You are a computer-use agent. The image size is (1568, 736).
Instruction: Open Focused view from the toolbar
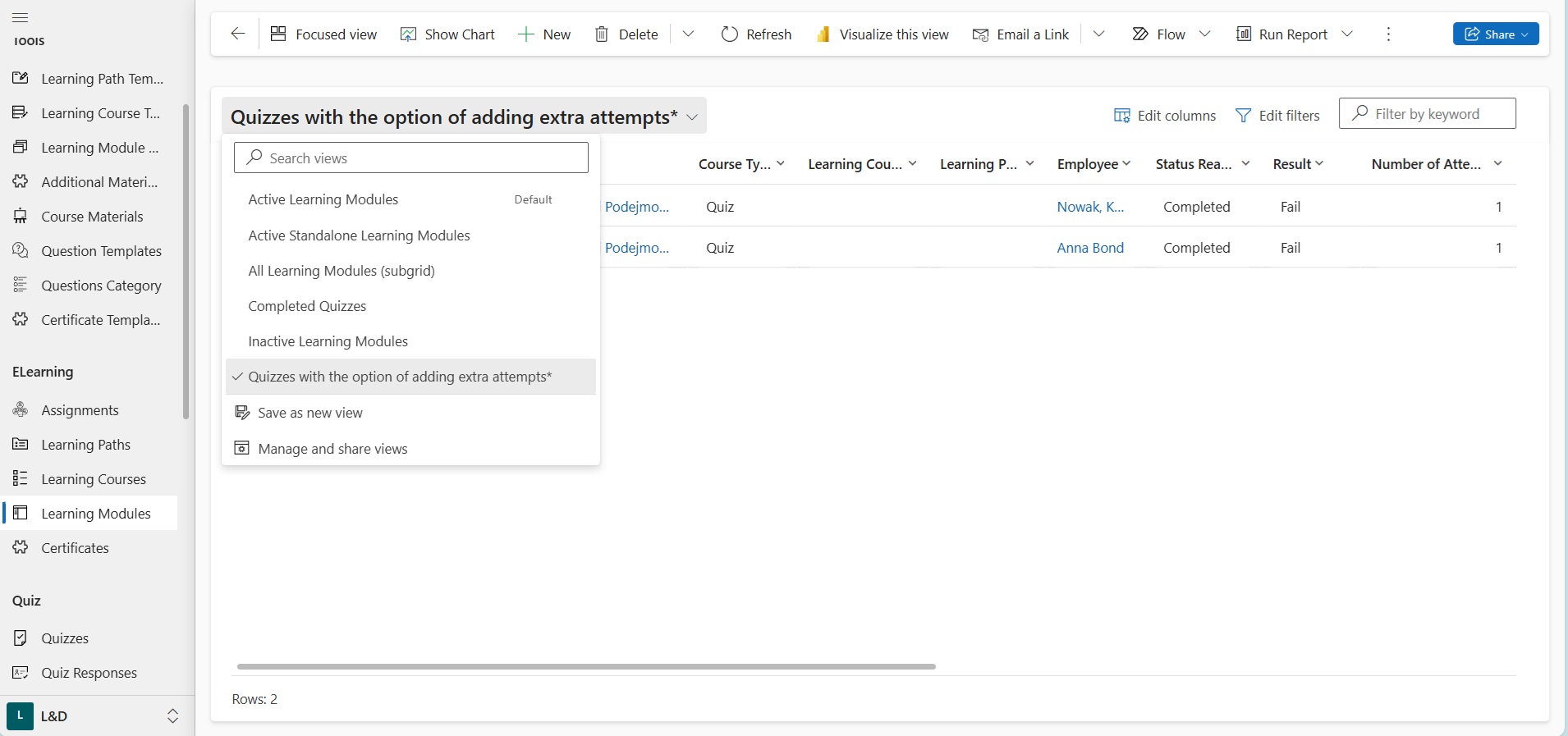[x=324, y=34]
